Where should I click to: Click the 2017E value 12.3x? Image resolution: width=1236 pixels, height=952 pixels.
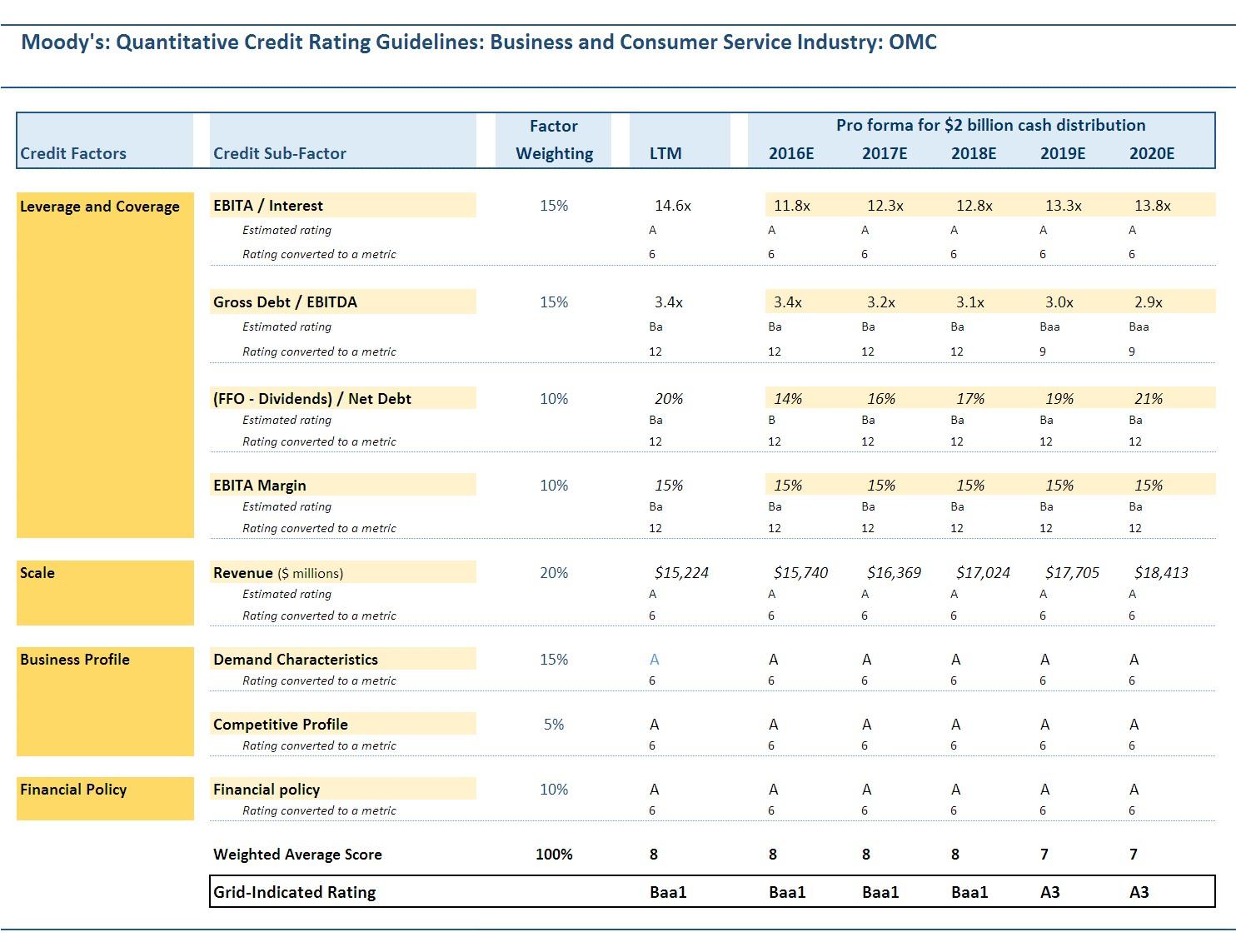tap(885, 206)
